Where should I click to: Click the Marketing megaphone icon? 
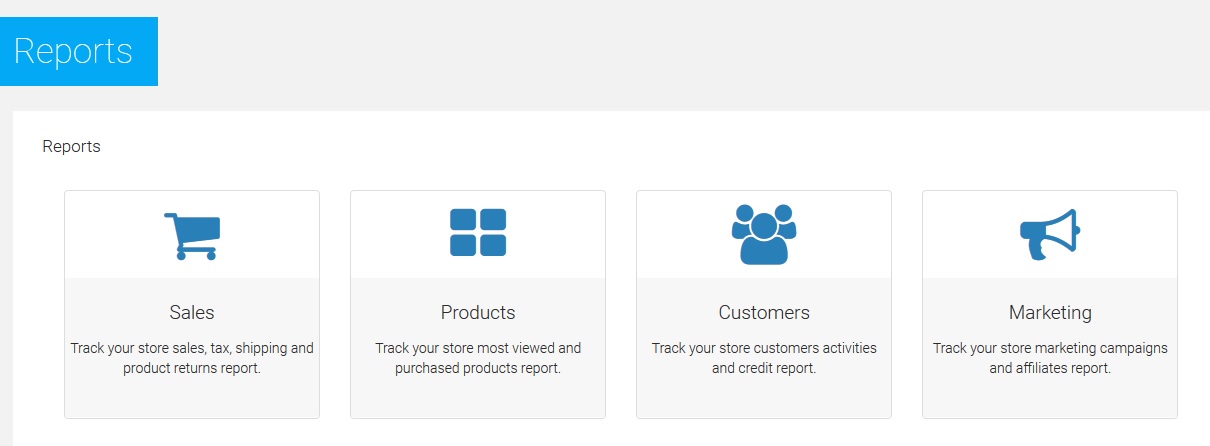(1050, 235)
